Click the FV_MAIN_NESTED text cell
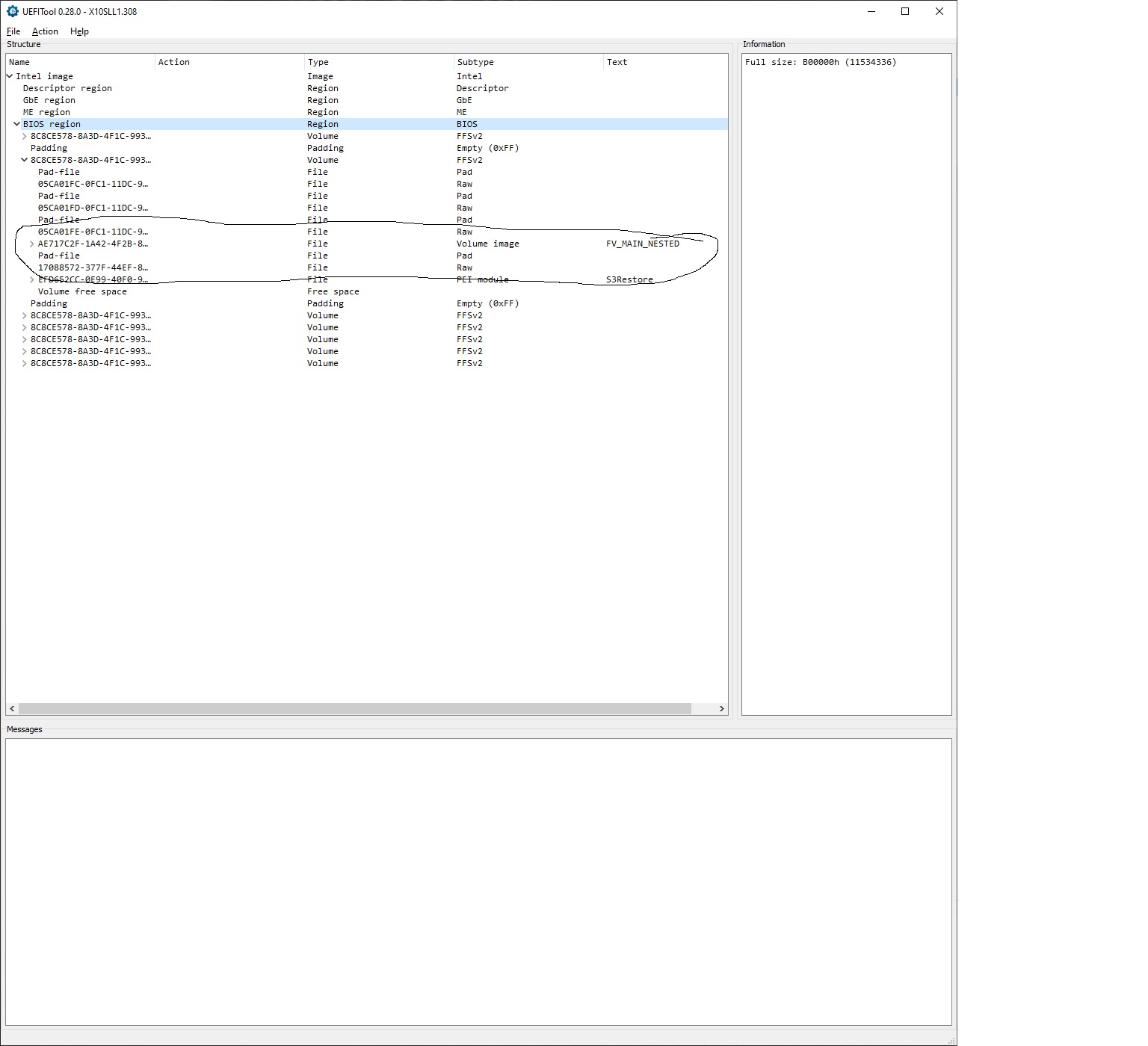 [643, 244]
